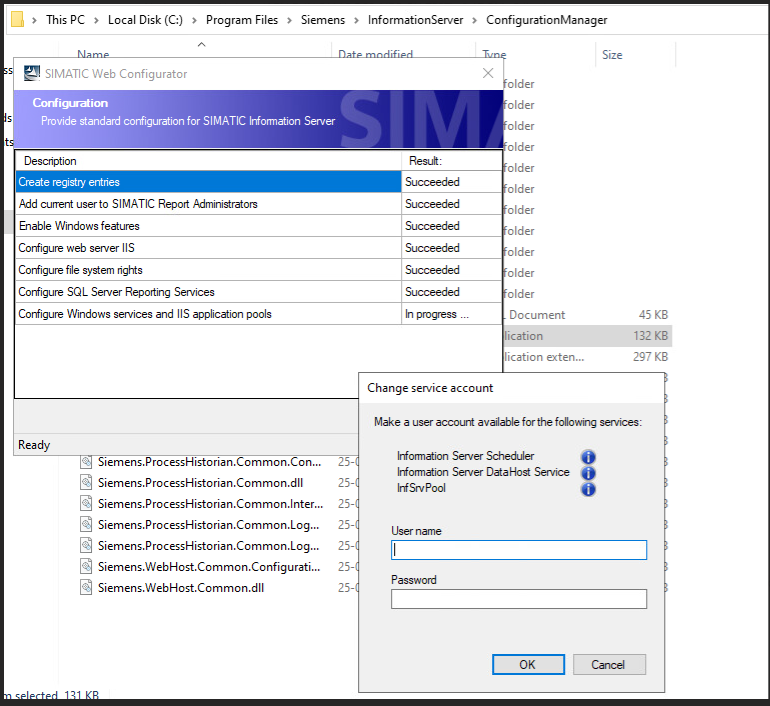Viewport: 770px width, 706px height.
Task: Click the SIMATIC Web Configurator title bar icon
Action: click(32, 73)
